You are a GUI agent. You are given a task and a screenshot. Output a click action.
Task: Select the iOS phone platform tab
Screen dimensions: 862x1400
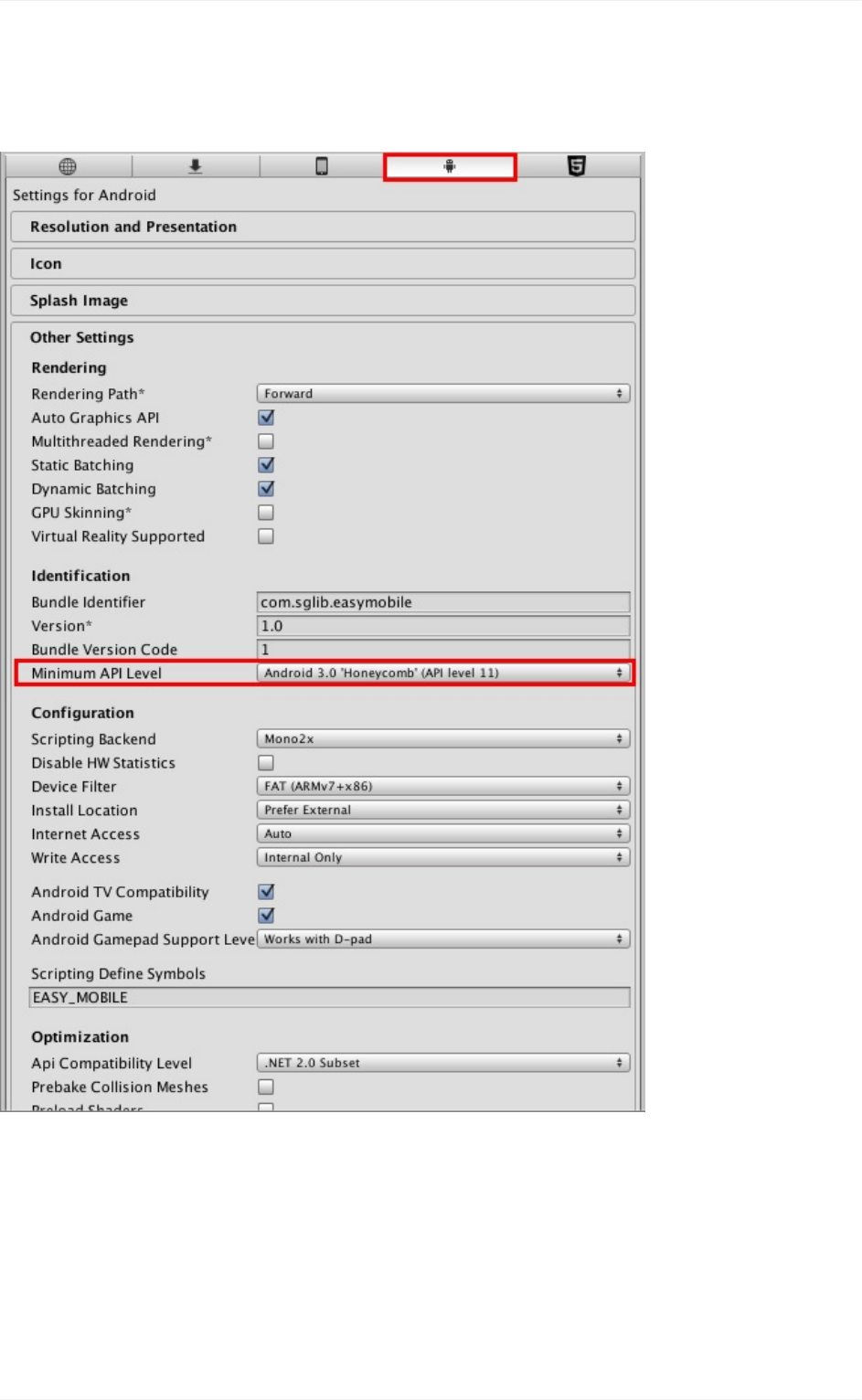[322, 166]
